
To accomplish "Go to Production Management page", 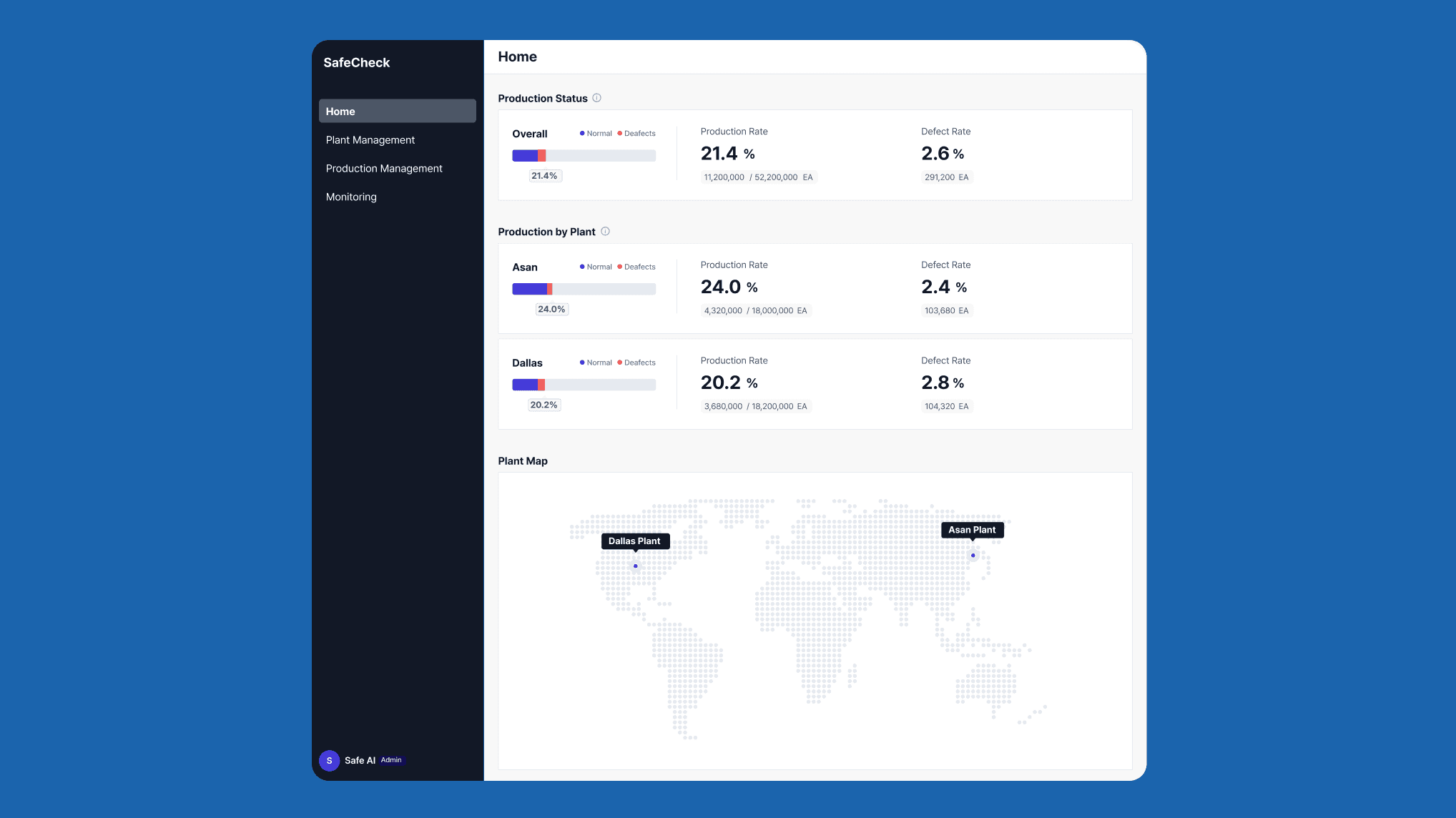I will 383,169.
